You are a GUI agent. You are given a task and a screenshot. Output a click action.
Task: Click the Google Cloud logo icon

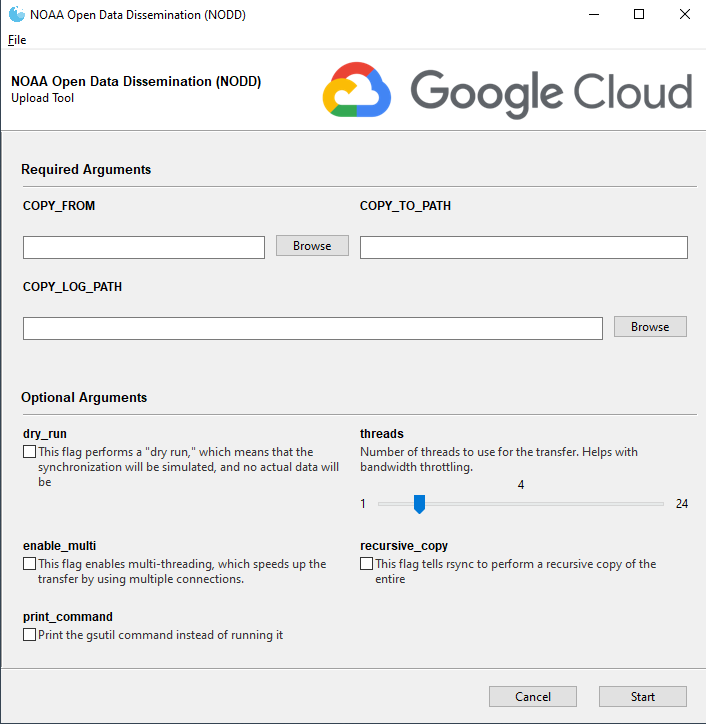click(357, 90)
